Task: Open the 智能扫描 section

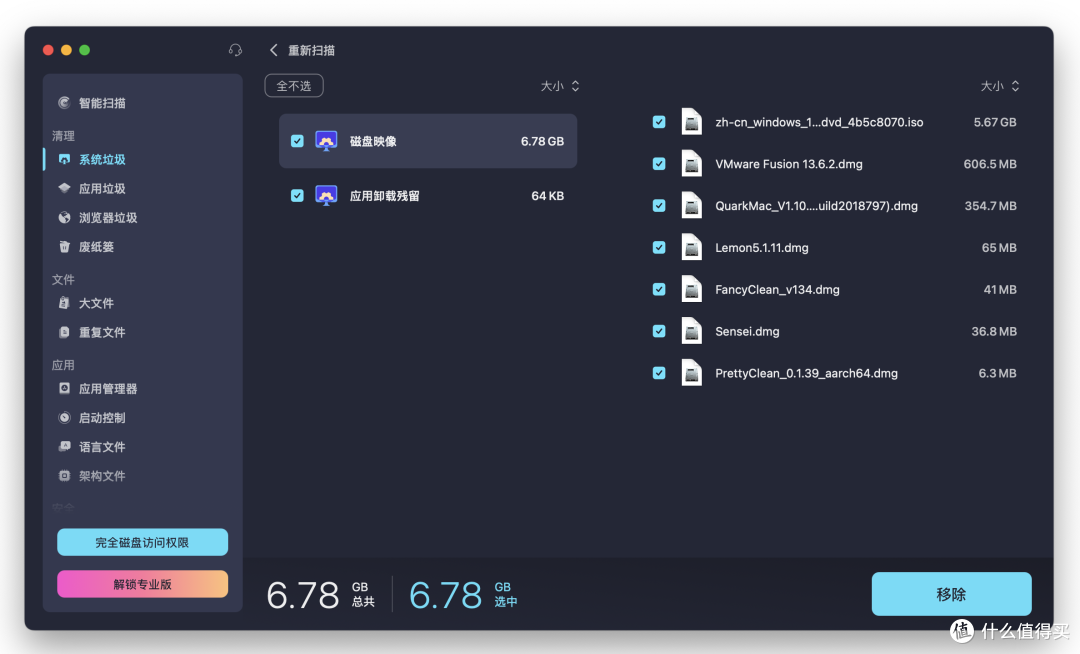Action: tap(102, 103)
